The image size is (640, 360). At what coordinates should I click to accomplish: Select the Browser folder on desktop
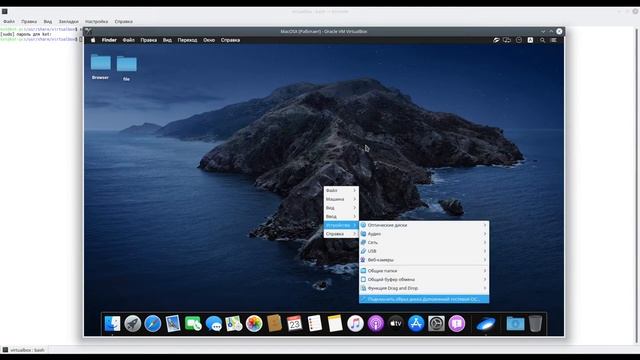pyautogui.click(x=100, y=67)
